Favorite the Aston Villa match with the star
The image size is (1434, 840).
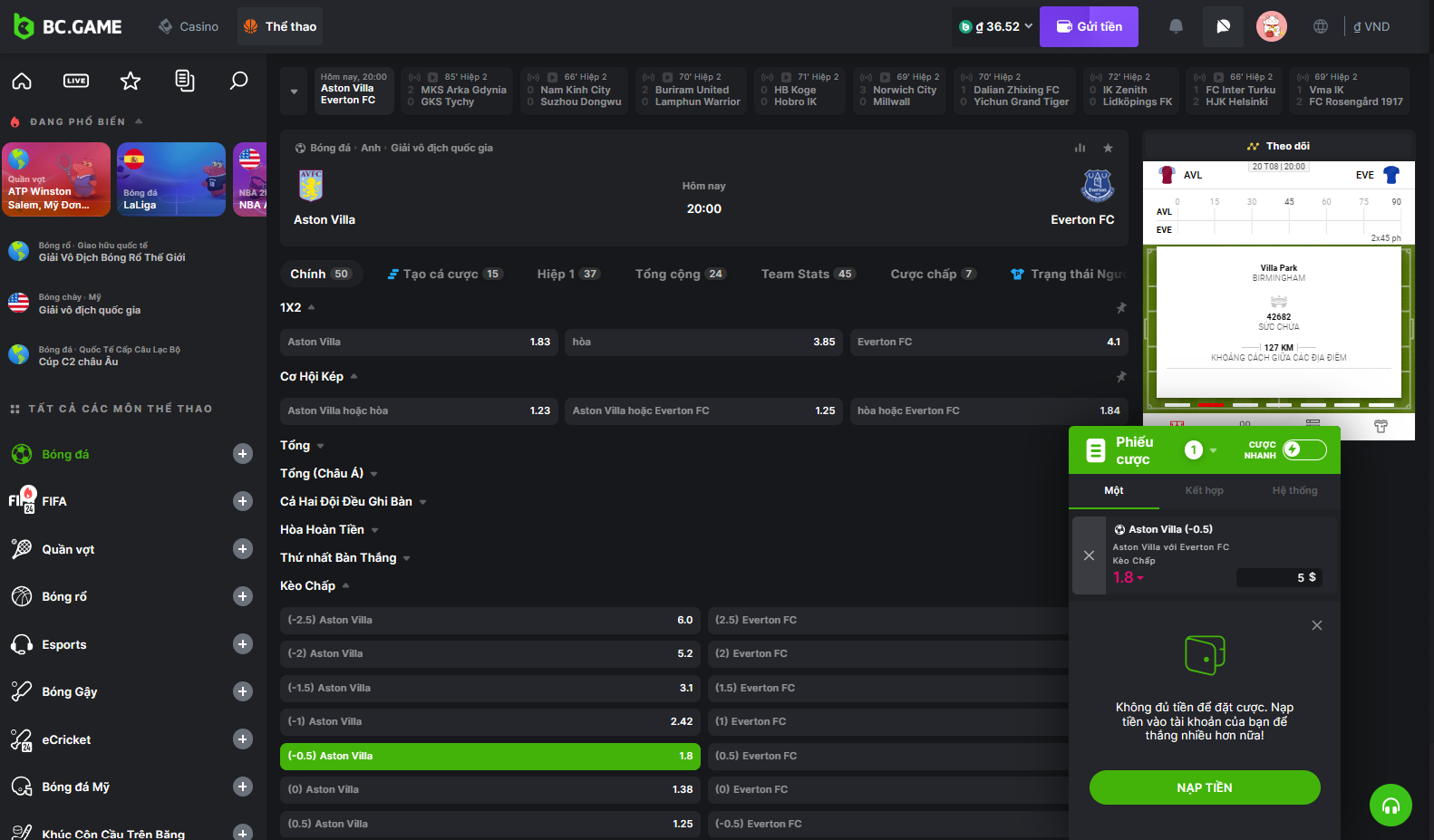coord(1108,148)
